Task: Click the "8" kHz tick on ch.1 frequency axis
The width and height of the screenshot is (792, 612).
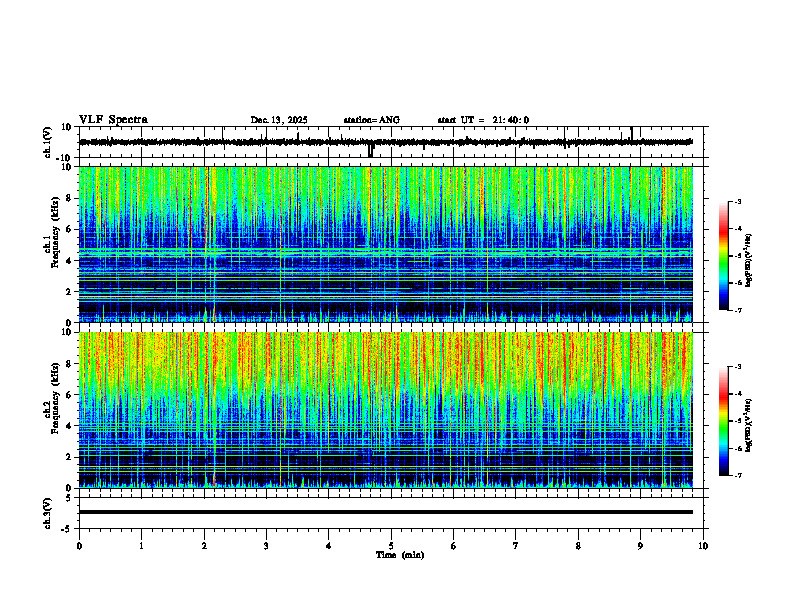Action: click(70, 198)
